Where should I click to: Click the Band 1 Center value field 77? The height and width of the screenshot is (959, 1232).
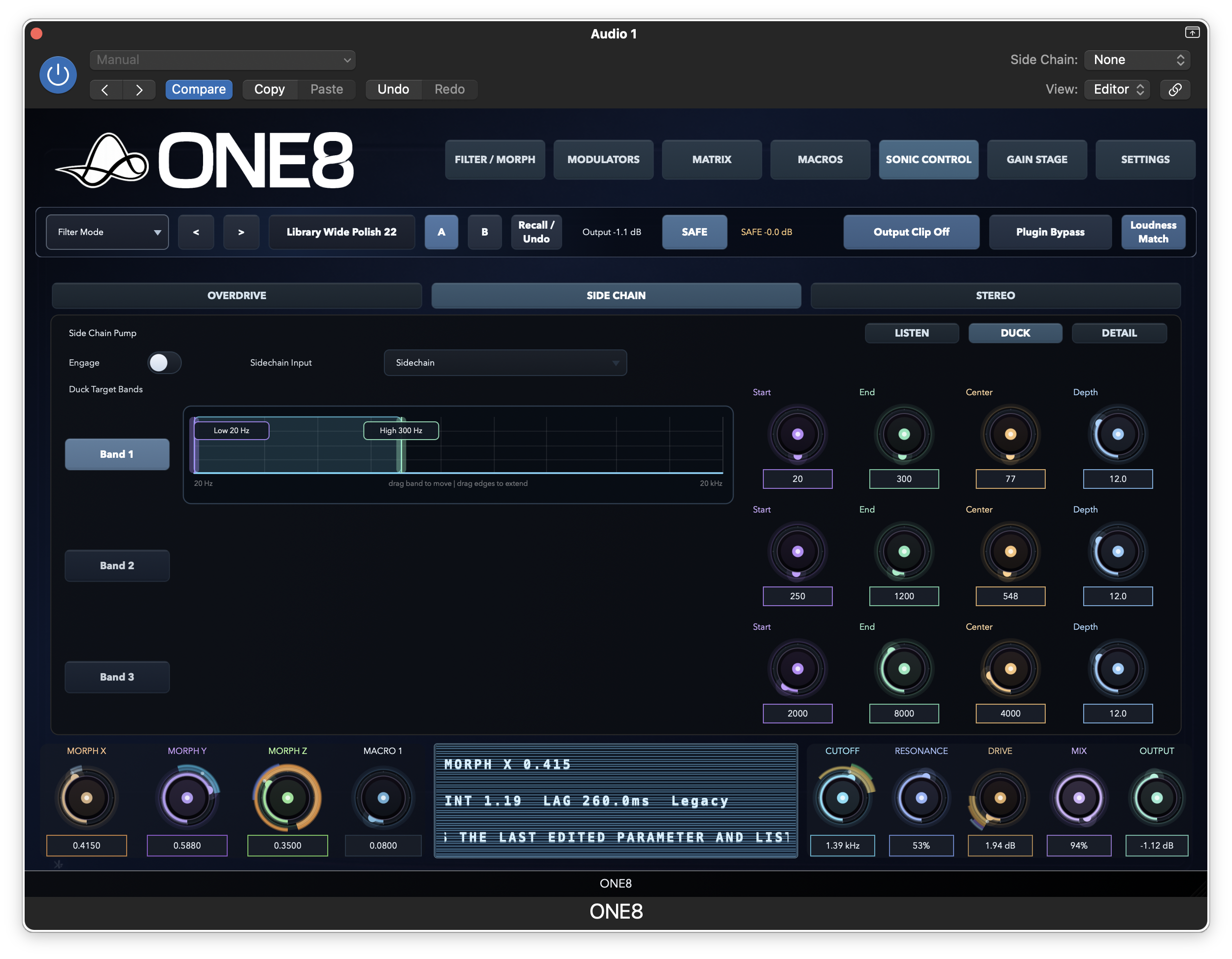[x=1011, y=479]
